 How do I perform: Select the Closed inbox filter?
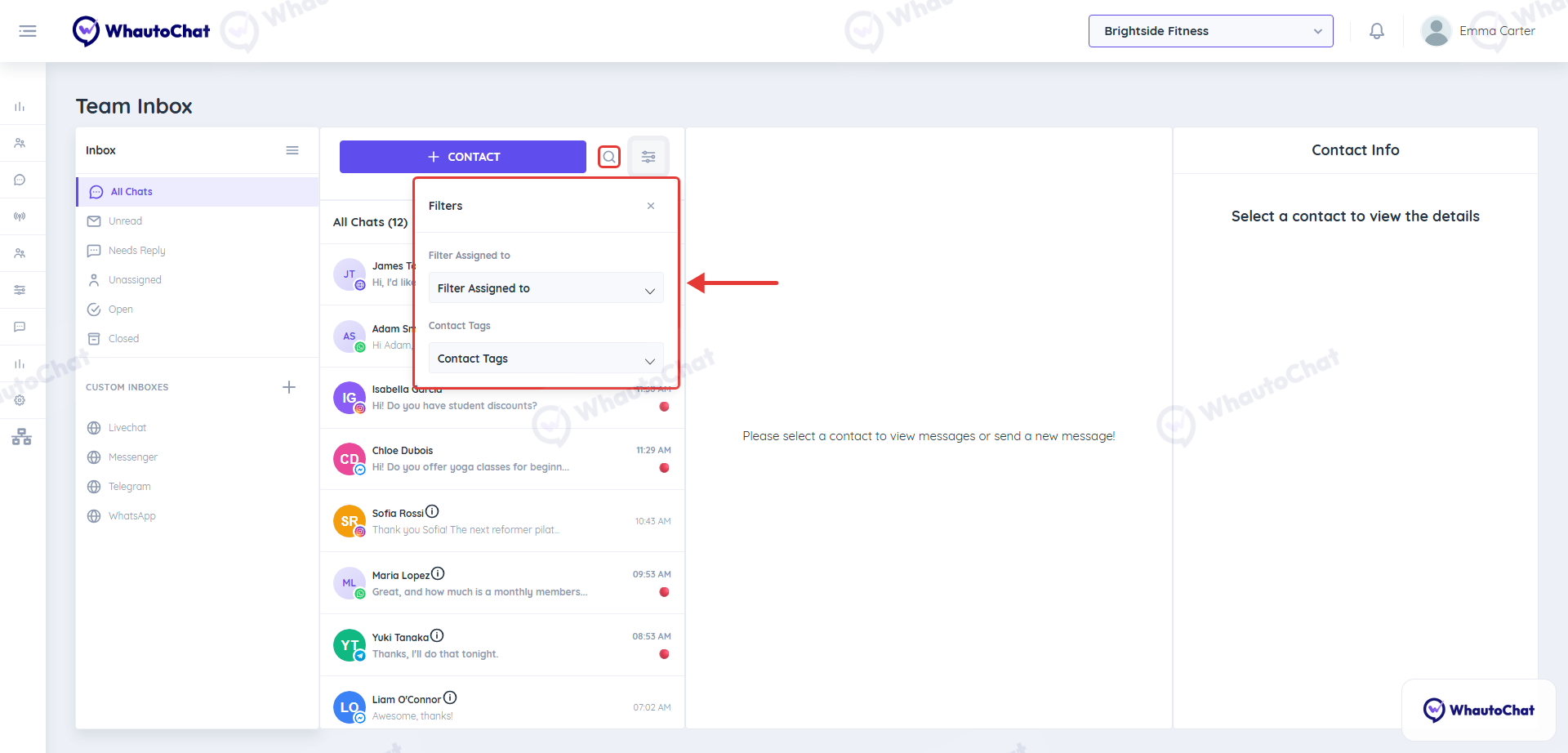point(198,339)
